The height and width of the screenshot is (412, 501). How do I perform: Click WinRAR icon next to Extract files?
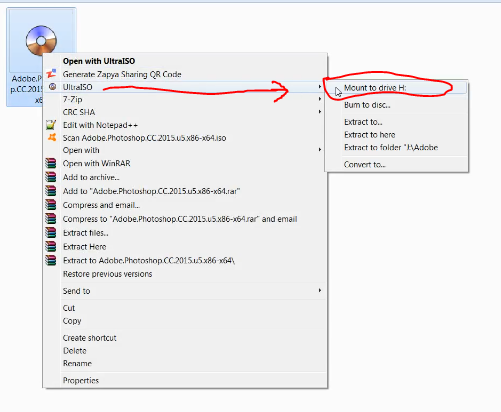tap(51, 232)
